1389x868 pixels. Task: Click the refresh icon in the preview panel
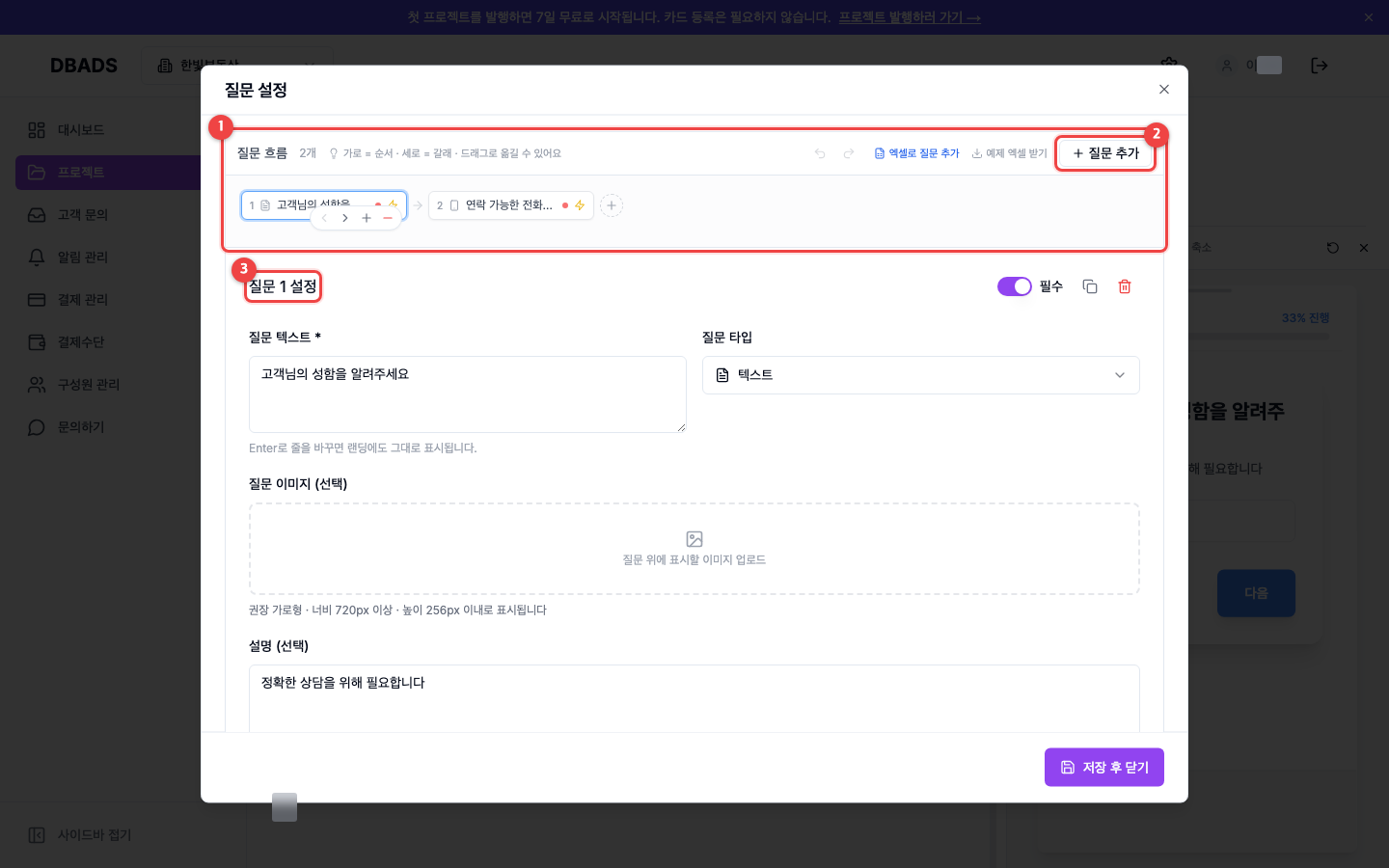(x=1333, y=248)
